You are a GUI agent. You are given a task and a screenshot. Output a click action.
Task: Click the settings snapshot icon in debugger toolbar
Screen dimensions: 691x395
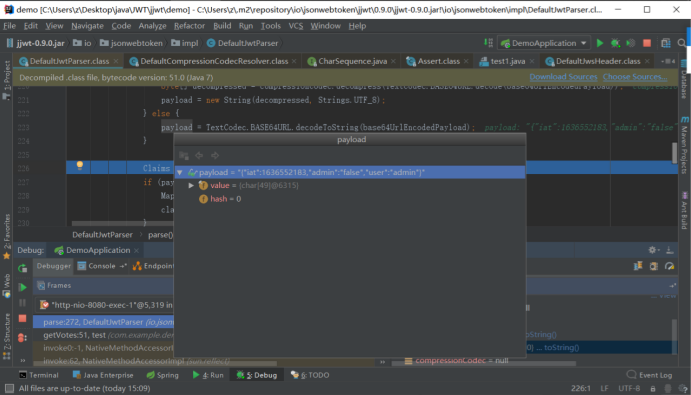[654, 266]
